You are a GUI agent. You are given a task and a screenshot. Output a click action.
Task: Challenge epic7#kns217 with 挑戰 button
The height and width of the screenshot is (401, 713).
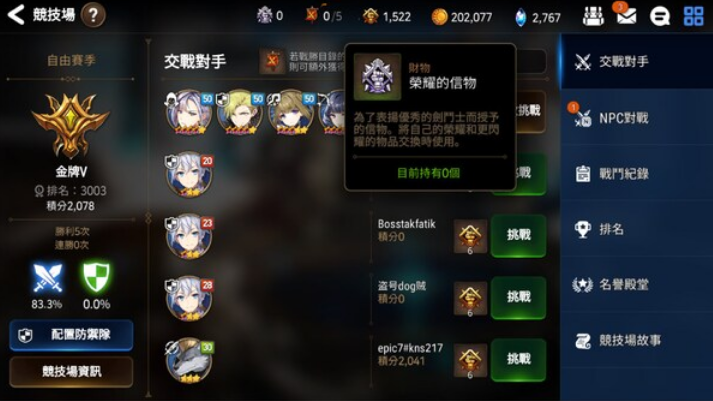click(x=518, y=359)
